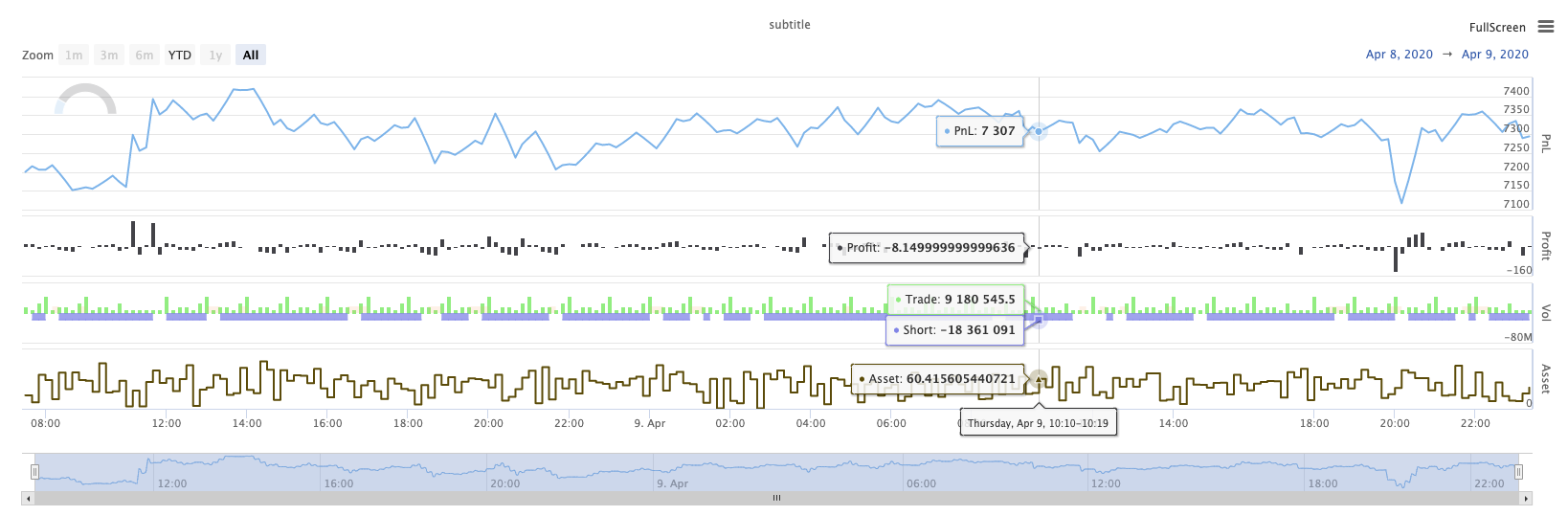This screenshot has height=516, width=1568.
Task: Click the scrollbar right arrow
Action: coord(1526,498)
